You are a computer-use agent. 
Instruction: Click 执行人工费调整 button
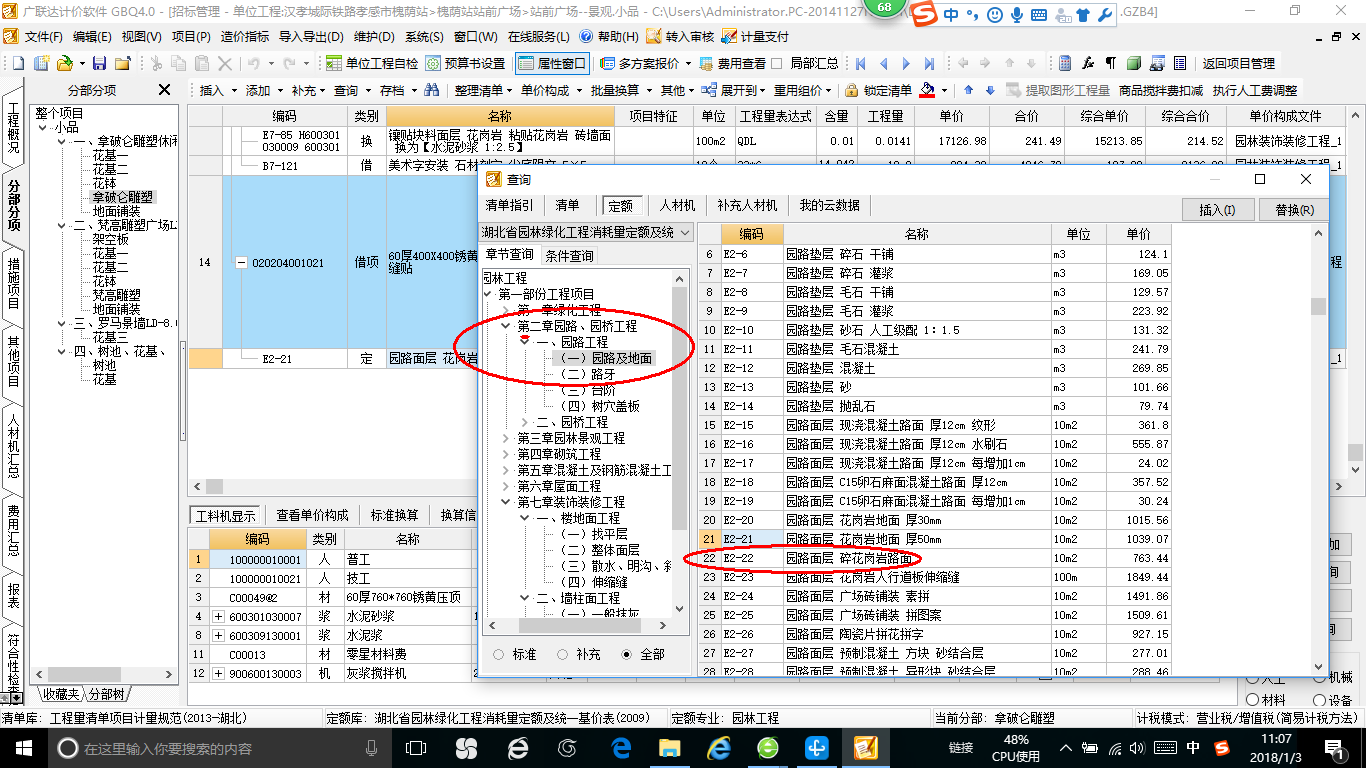click(x=1255, y=90)
